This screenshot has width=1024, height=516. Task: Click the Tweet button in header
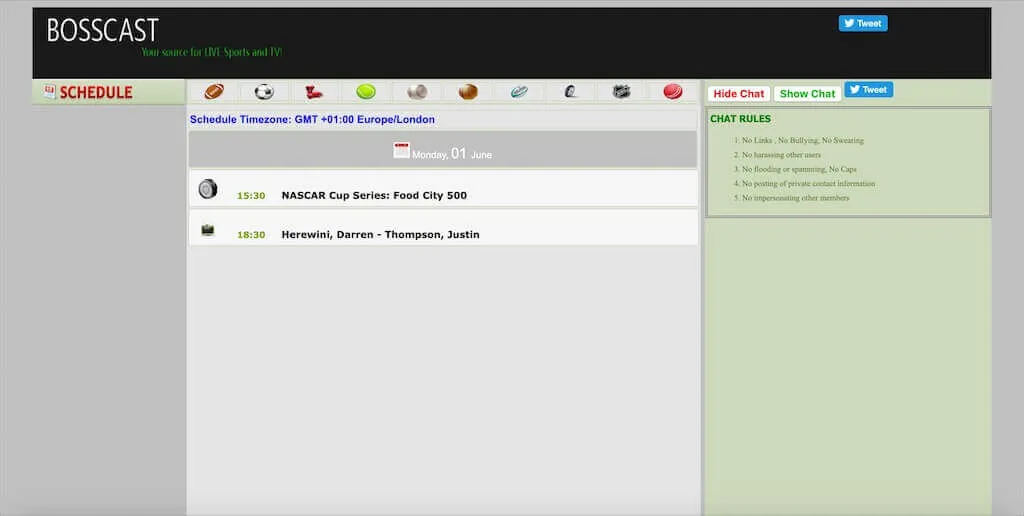click(862, 24)
